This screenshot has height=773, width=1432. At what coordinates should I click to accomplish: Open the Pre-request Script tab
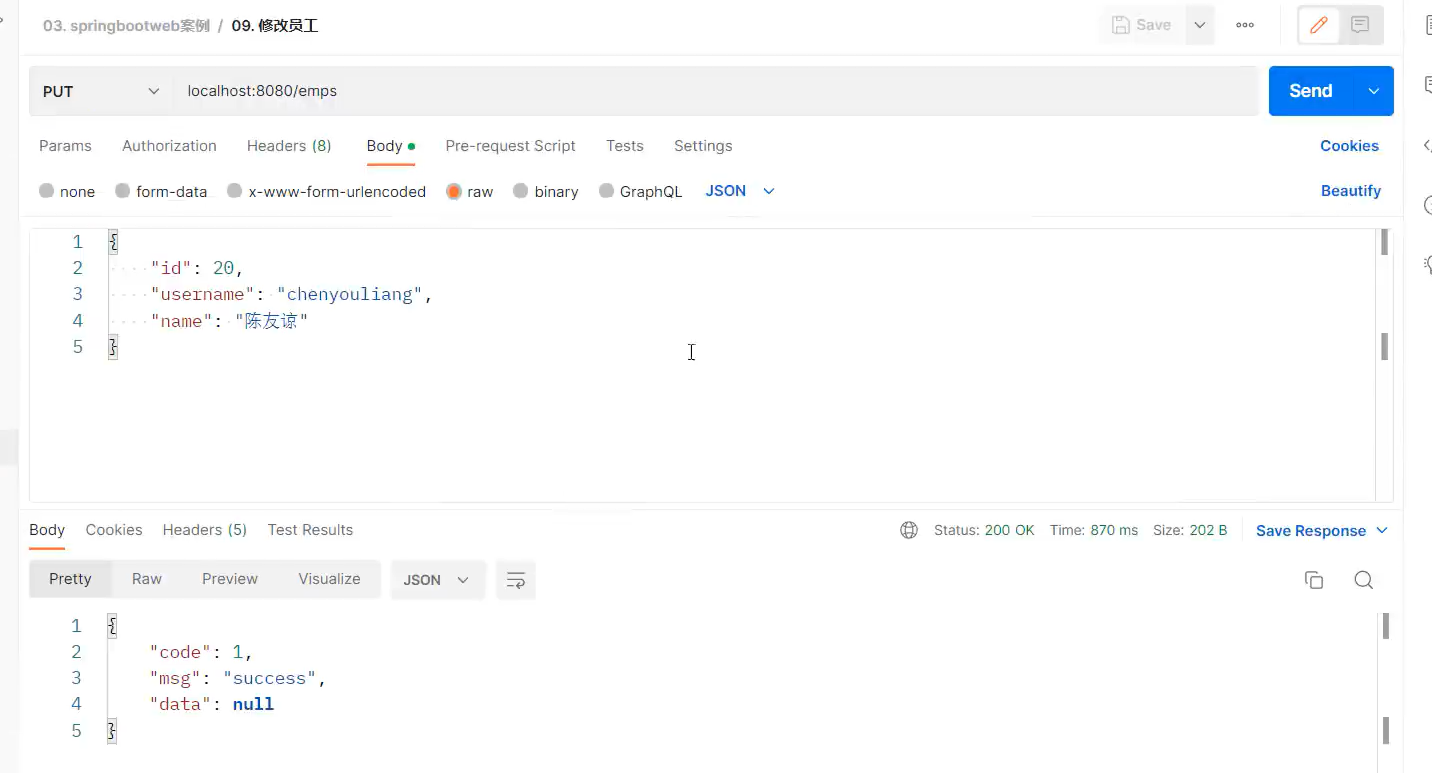[x=510, y=146]
